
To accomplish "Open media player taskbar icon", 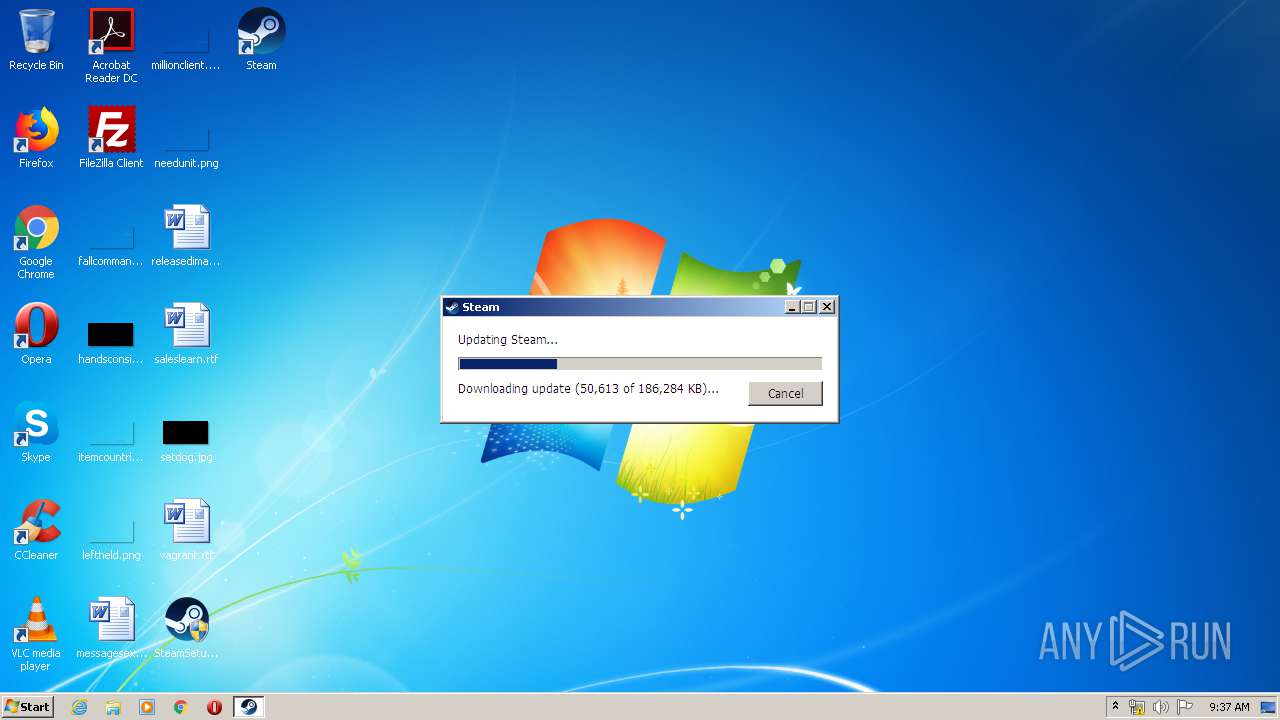I will point(147,707).
